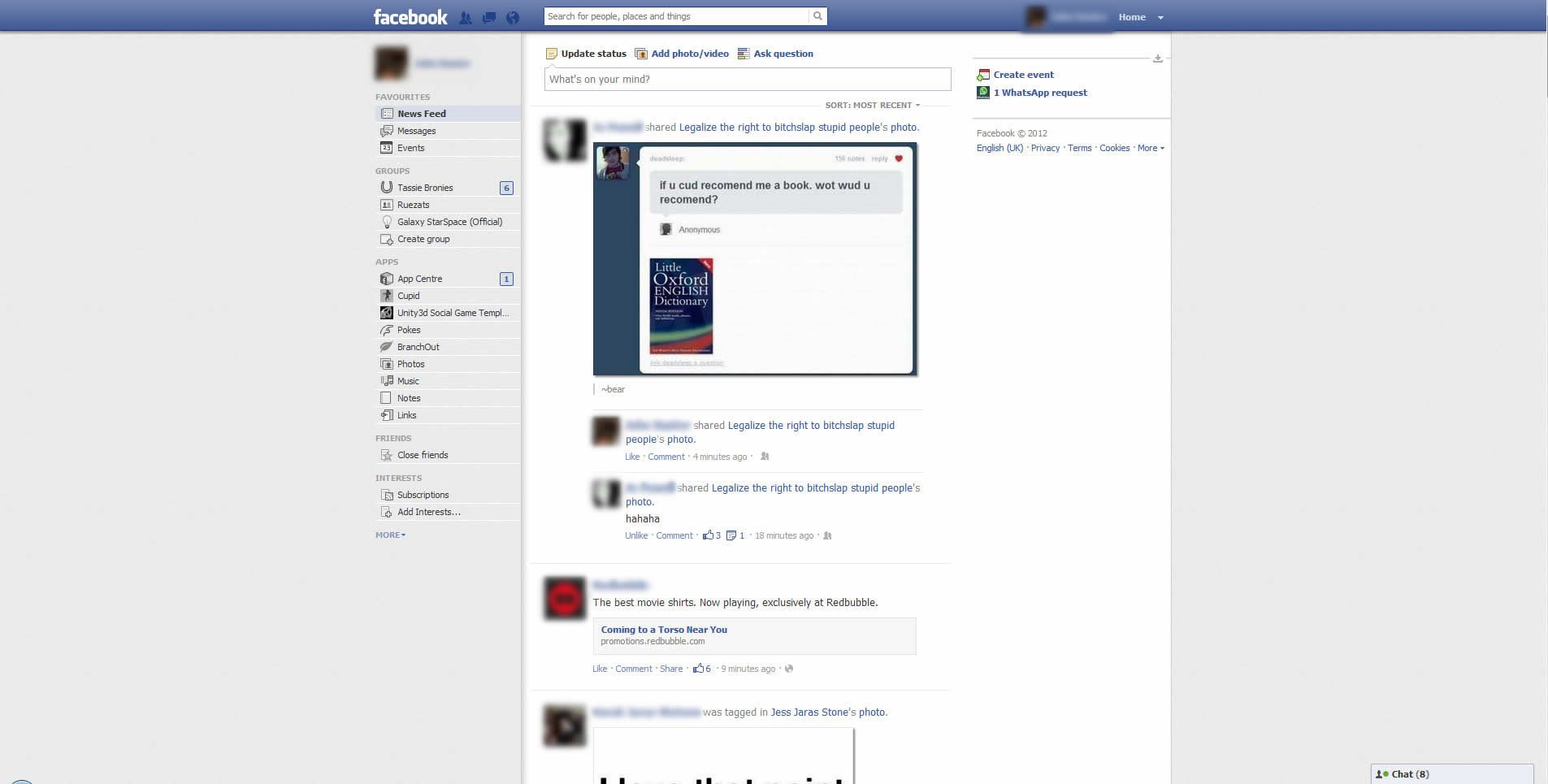
Task: Click the facebook logo
Action: [410, 17]
